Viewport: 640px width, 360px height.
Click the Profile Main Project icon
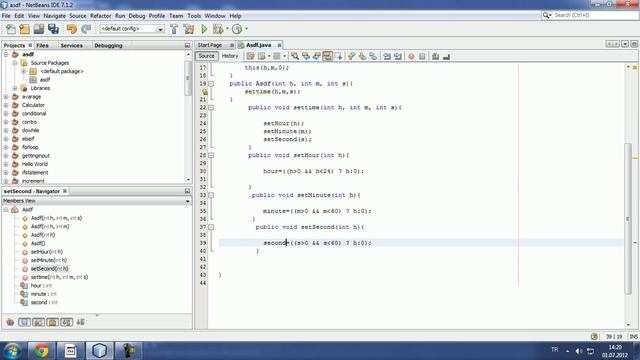coord(237,29)
